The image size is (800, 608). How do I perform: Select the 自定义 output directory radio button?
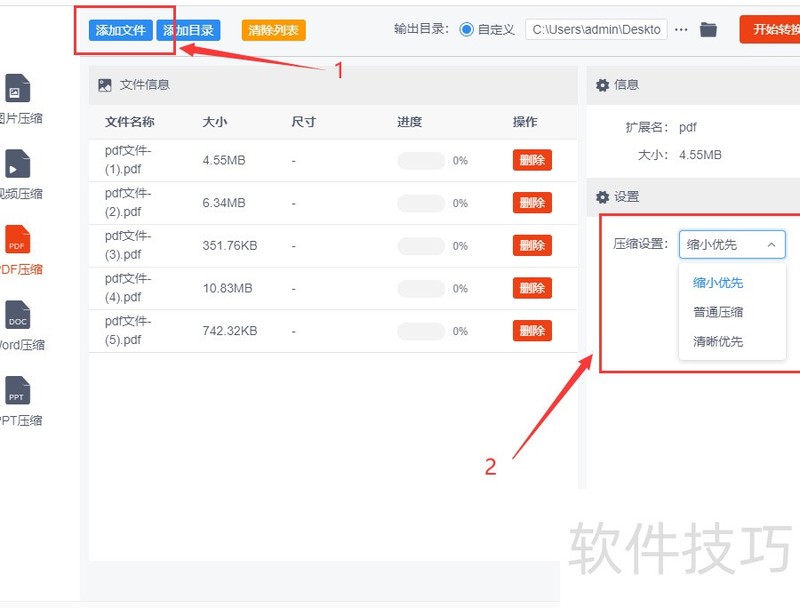click(x=466, y=30)
